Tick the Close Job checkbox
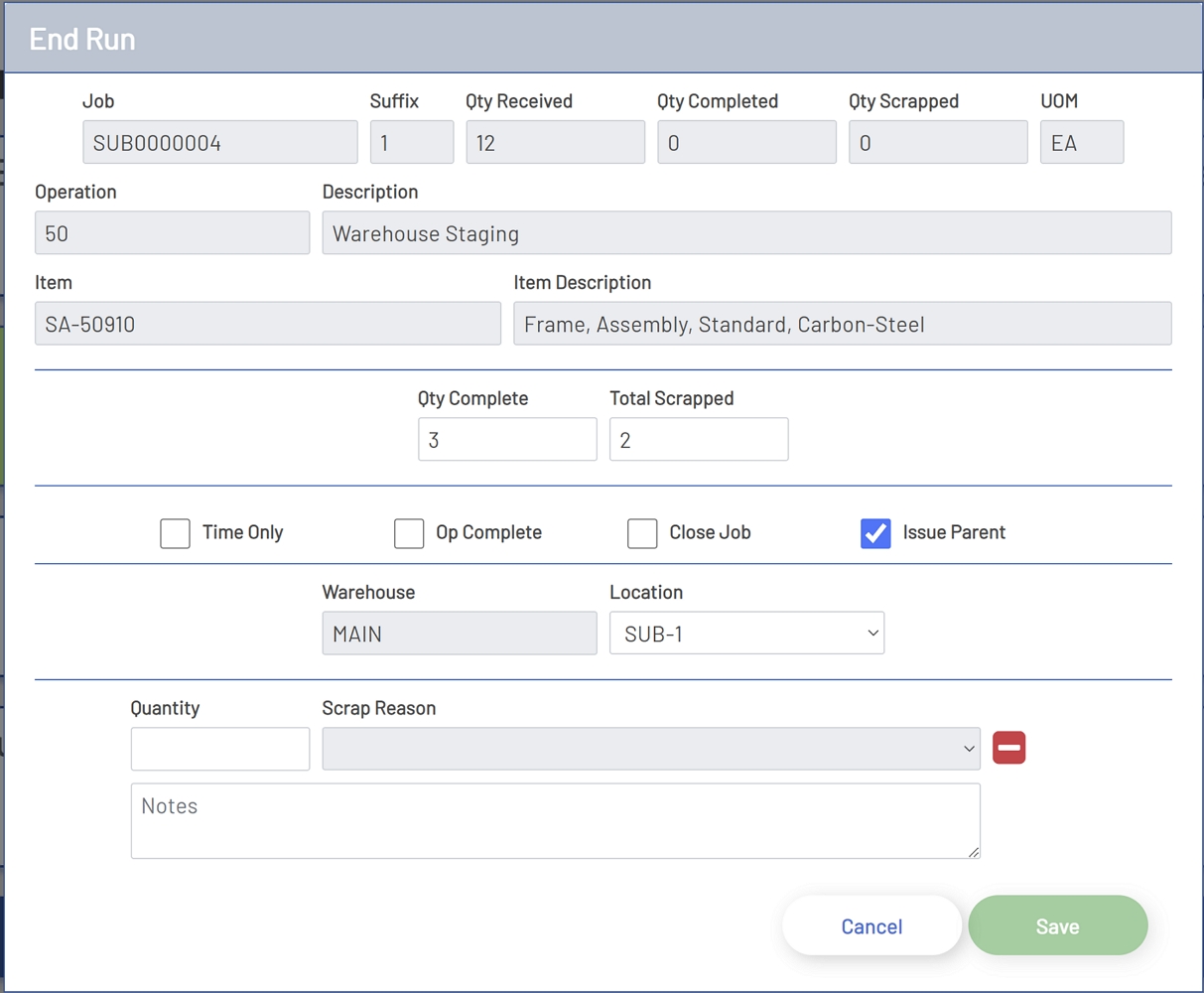 click(x=642, y=533)
